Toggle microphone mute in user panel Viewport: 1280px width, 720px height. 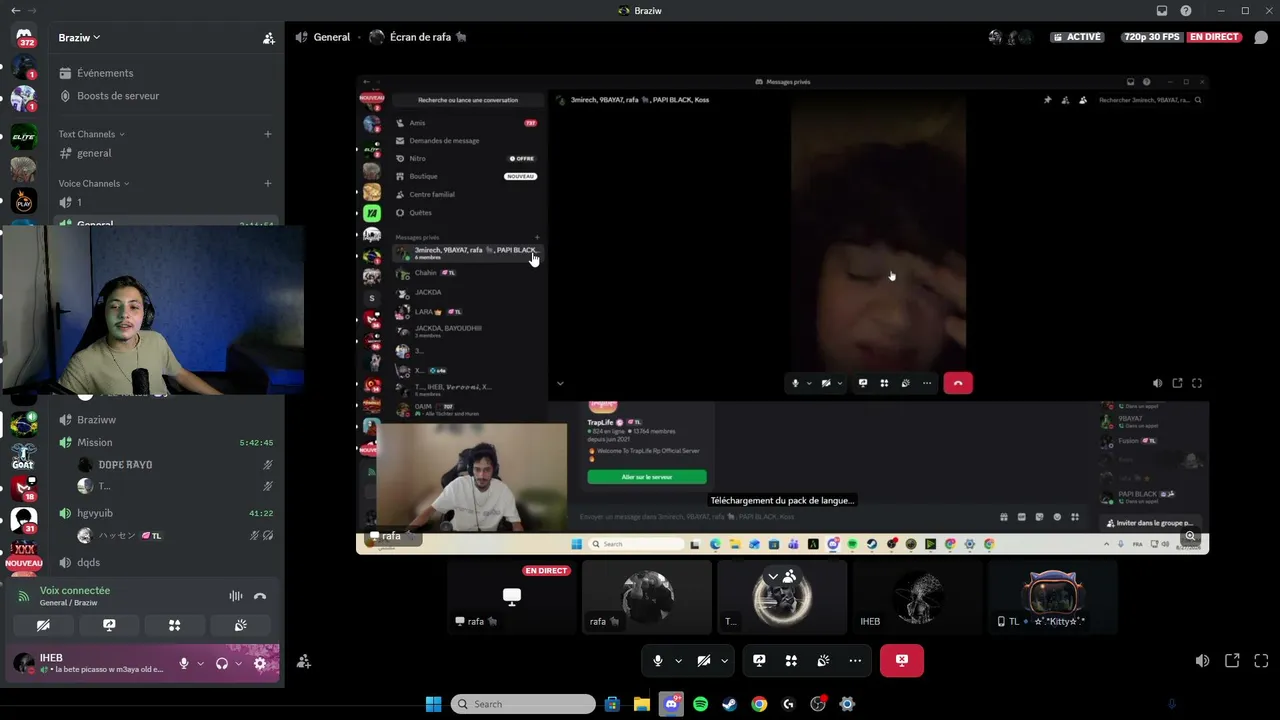(x=184, y=663)
